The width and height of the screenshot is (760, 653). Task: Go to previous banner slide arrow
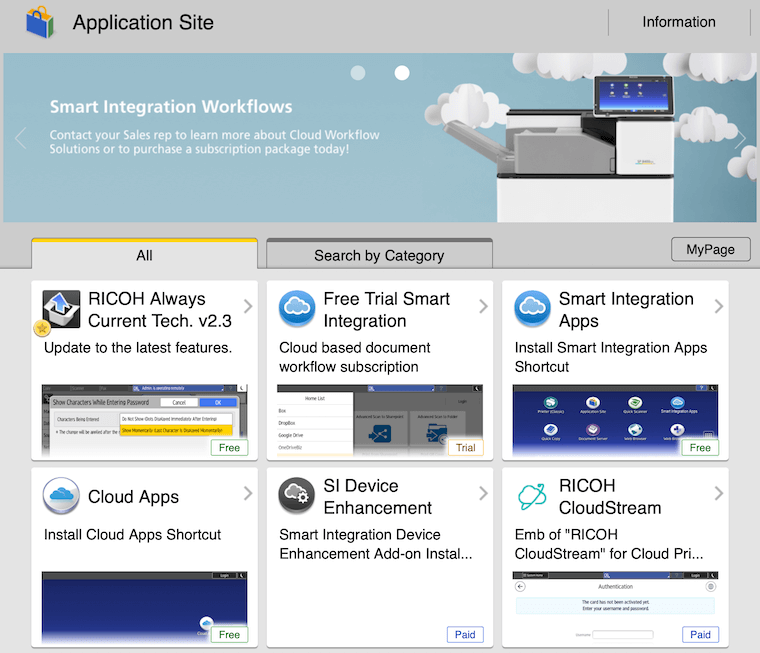20,139
